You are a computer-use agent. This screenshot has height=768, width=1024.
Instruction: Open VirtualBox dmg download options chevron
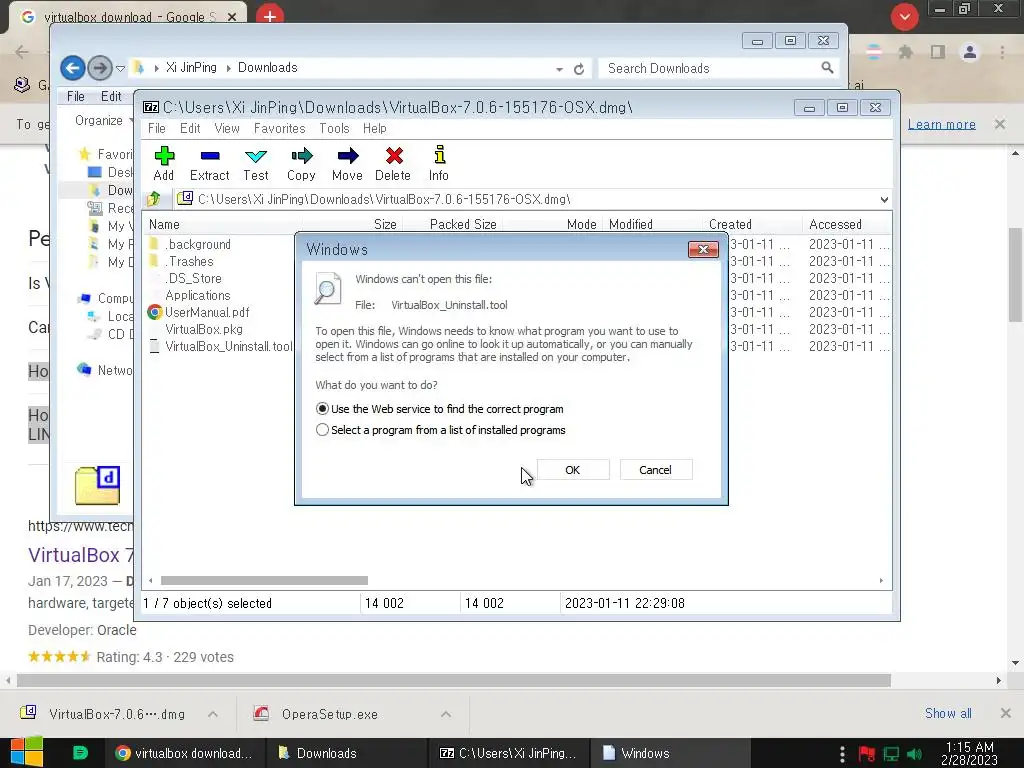213,714
